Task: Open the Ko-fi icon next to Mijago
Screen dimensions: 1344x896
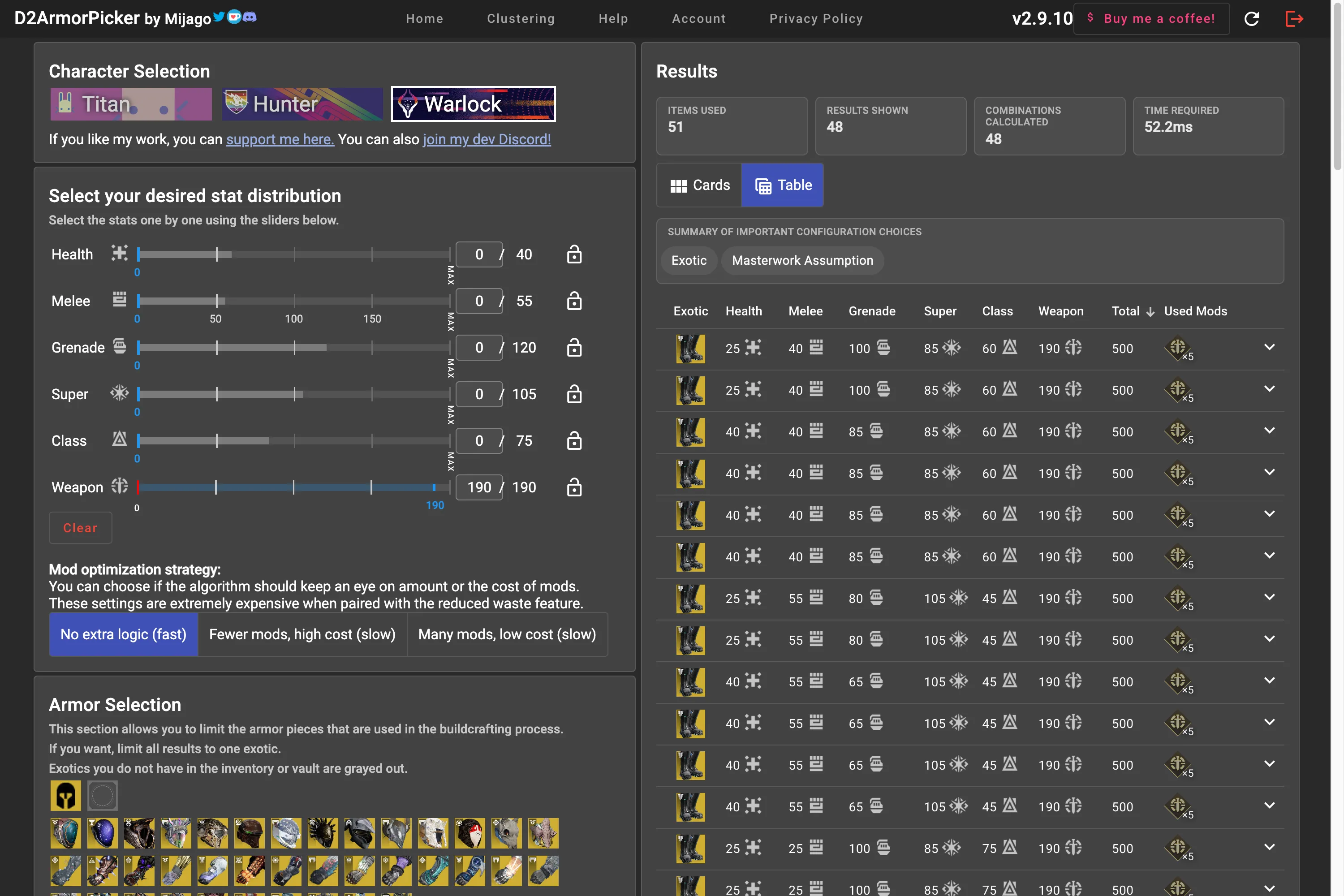Action: (x=234, y=17)
